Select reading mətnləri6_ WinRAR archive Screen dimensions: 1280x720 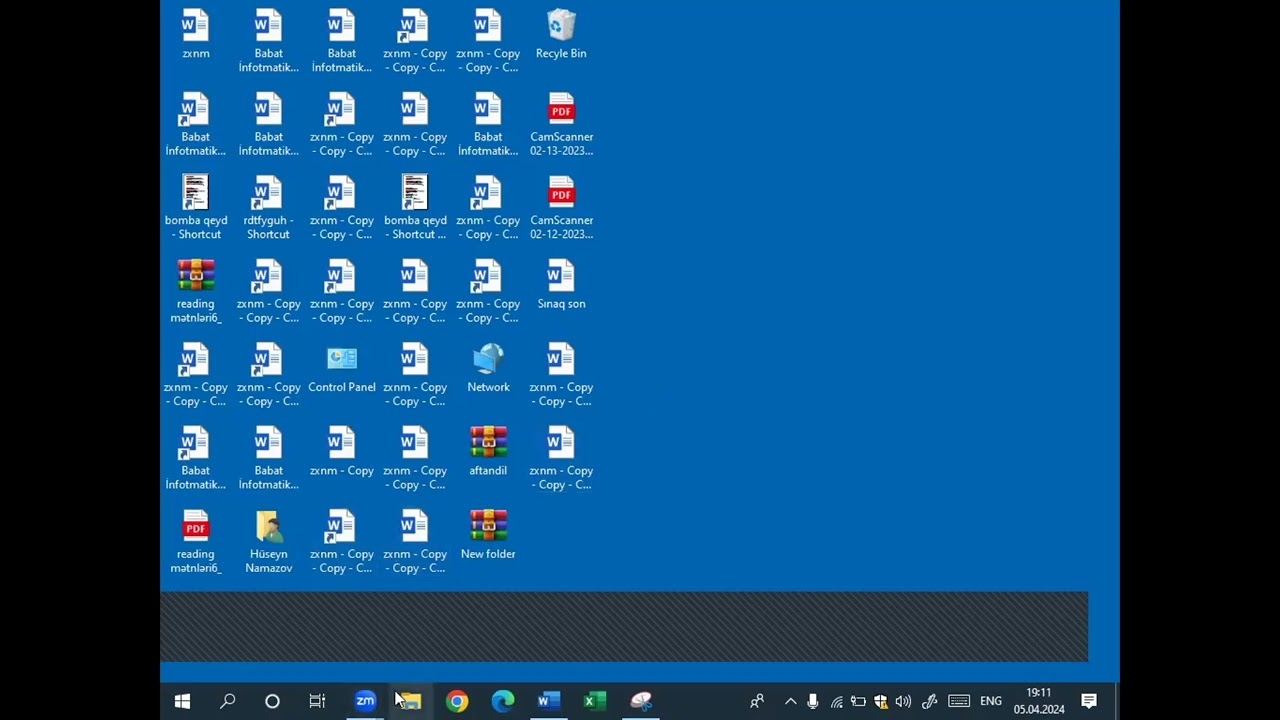click(x=196, y=292)
